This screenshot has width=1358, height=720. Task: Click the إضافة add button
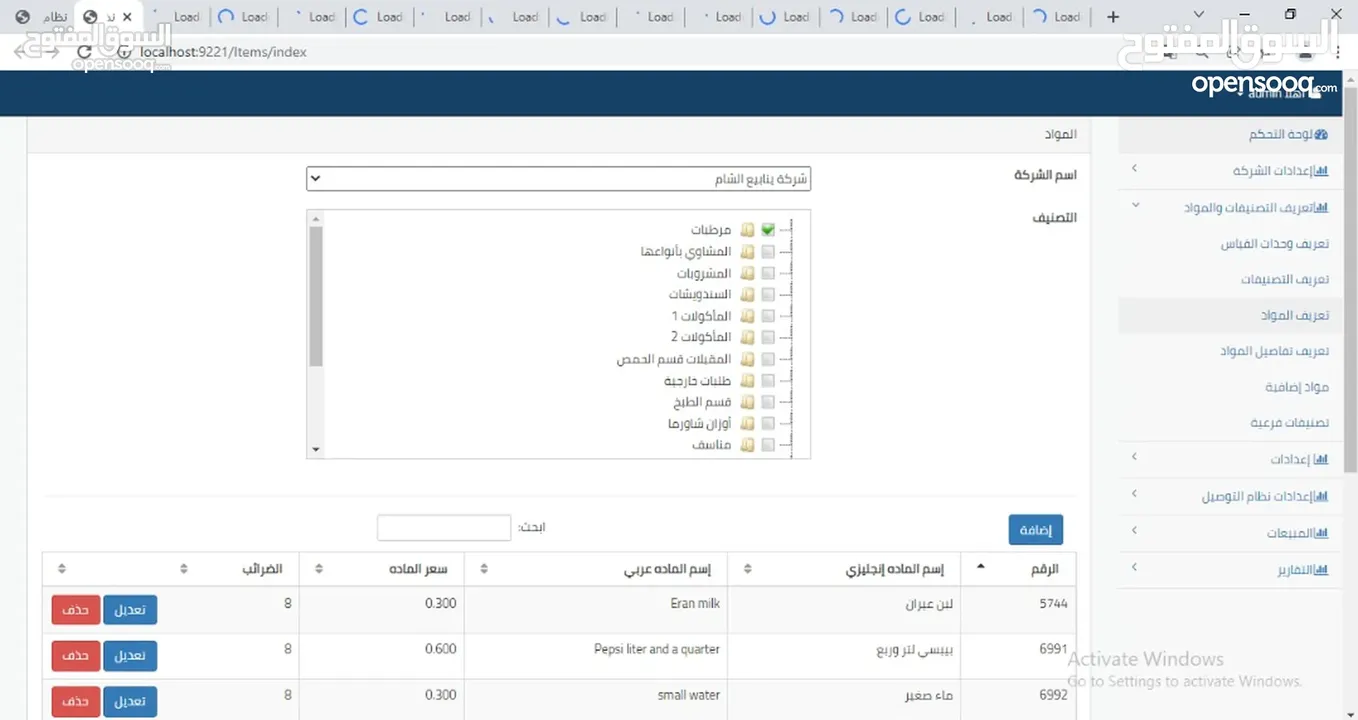1035,530
